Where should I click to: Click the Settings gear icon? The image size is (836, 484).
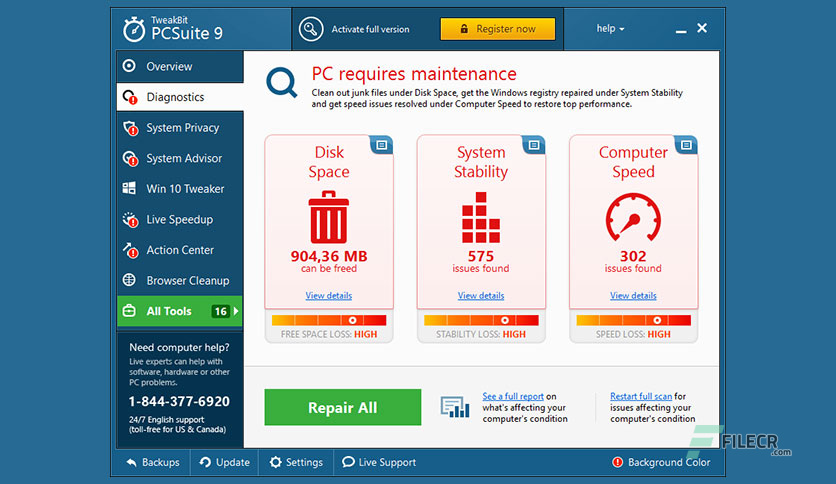tap(276, 462)
